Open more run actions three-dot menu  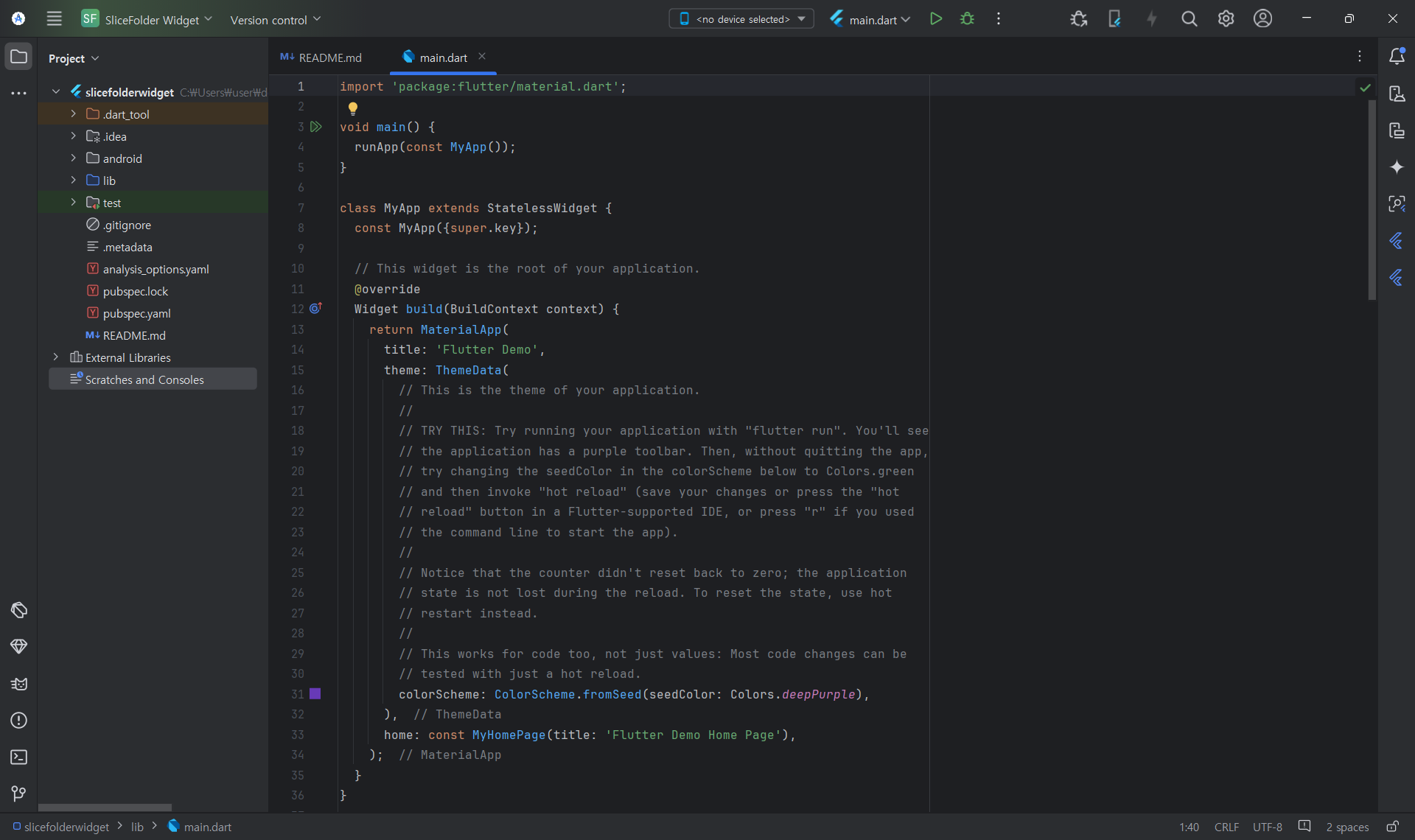999,19
